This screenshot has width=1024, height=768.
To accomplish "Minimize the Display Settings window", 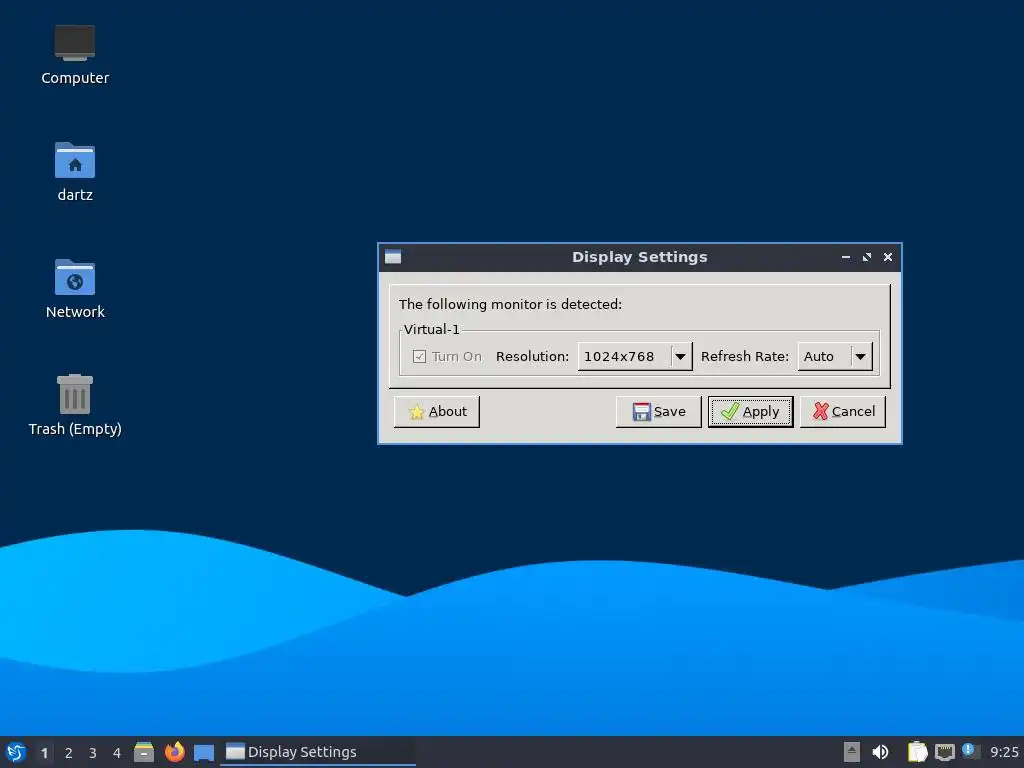I will [x=846, y=257].
